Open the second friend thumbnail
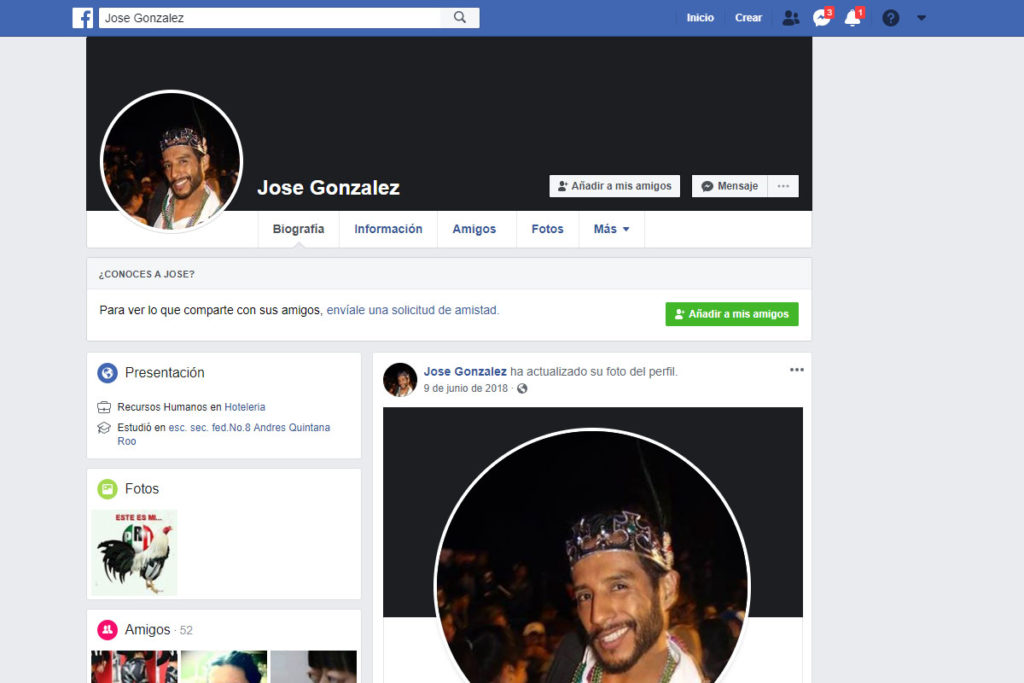The image size is (1024, 683). 224,667
